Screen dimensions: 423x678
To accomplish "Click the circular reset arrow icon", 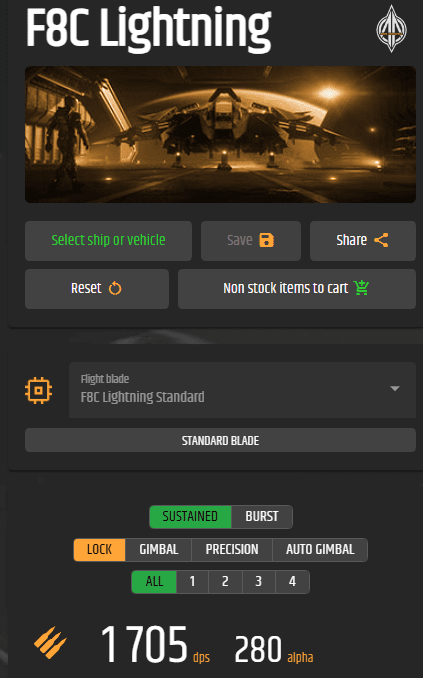I will (x=115, y=288).
